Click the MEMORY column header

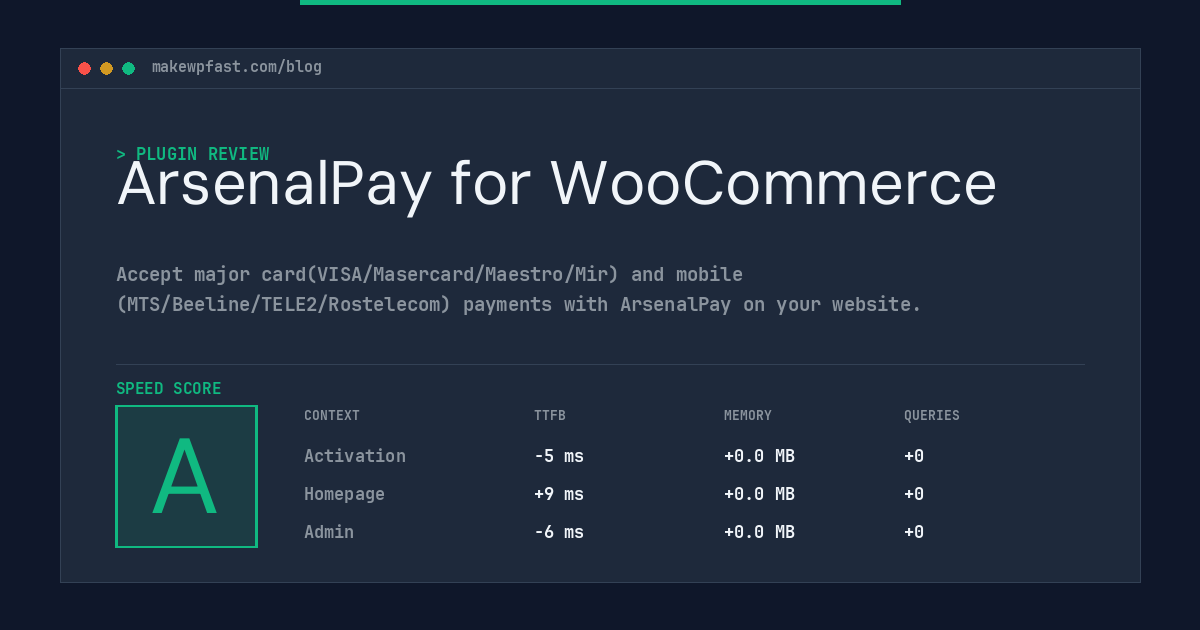pyautogui.click(x=748, y=416)
